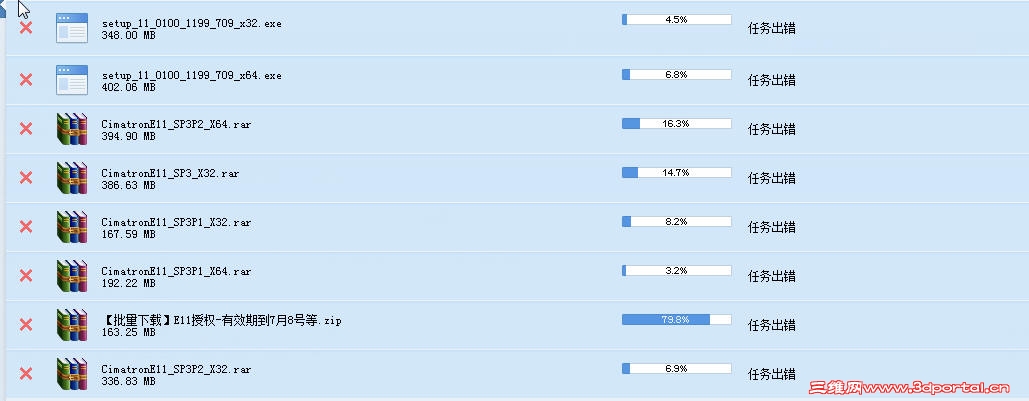Click the 79.8% progress bar of the zip download

[676, 320]
